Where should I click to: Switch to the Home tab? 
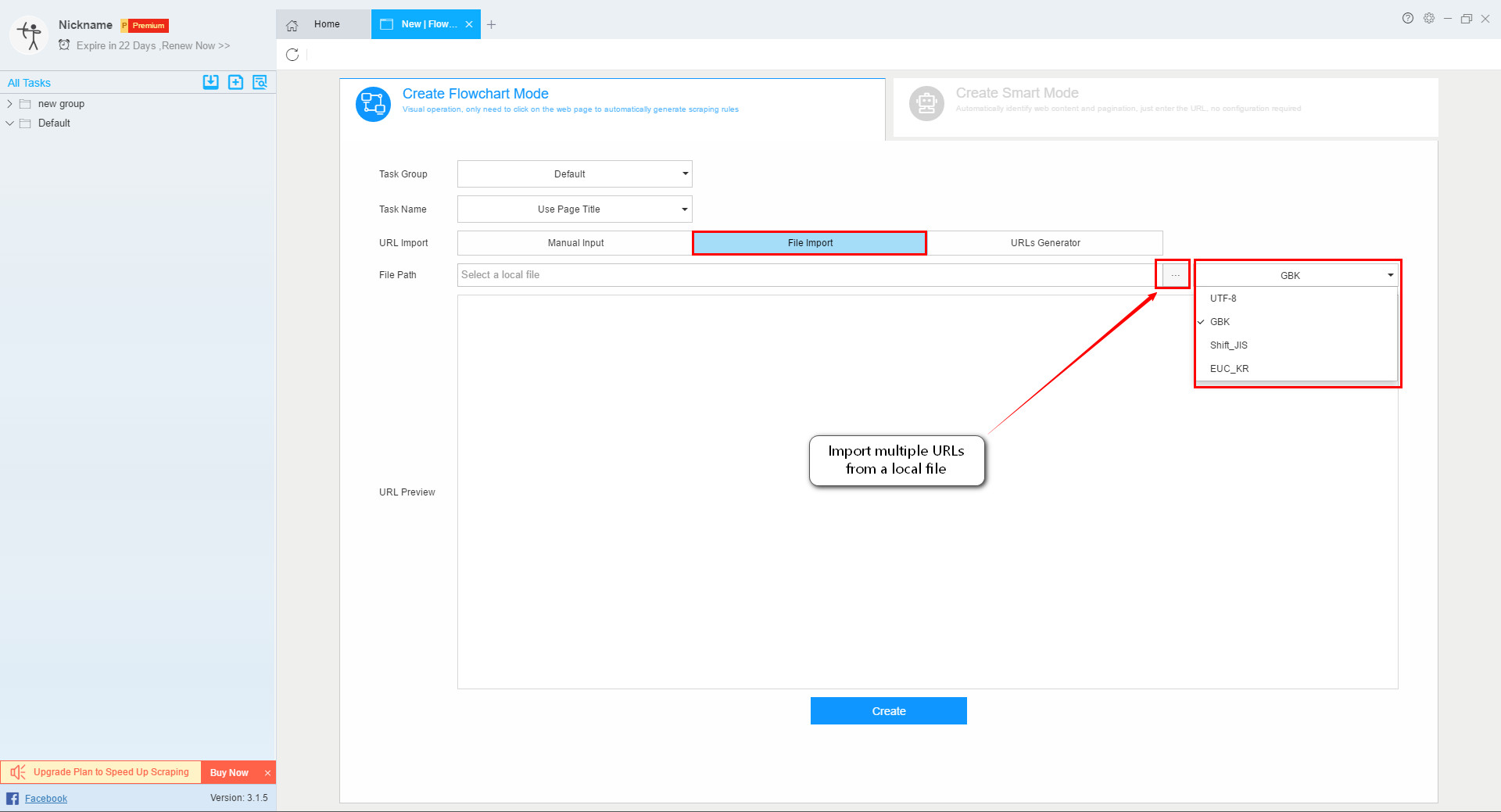tap(326, 24)
